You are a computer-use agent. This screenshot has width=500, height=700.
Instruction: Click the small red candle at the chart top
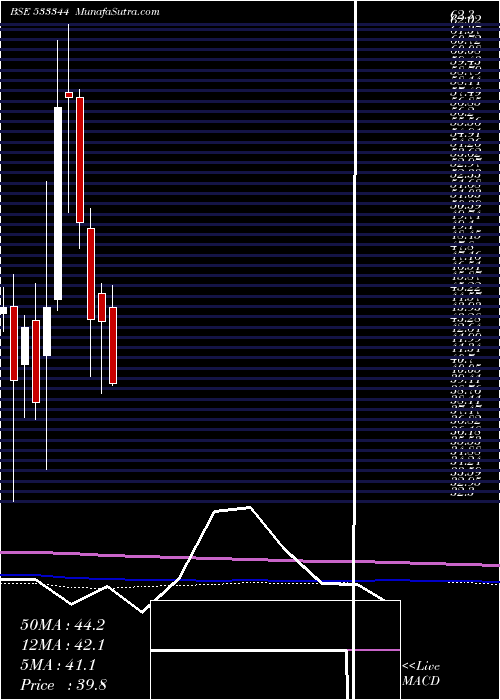[69, 95]
